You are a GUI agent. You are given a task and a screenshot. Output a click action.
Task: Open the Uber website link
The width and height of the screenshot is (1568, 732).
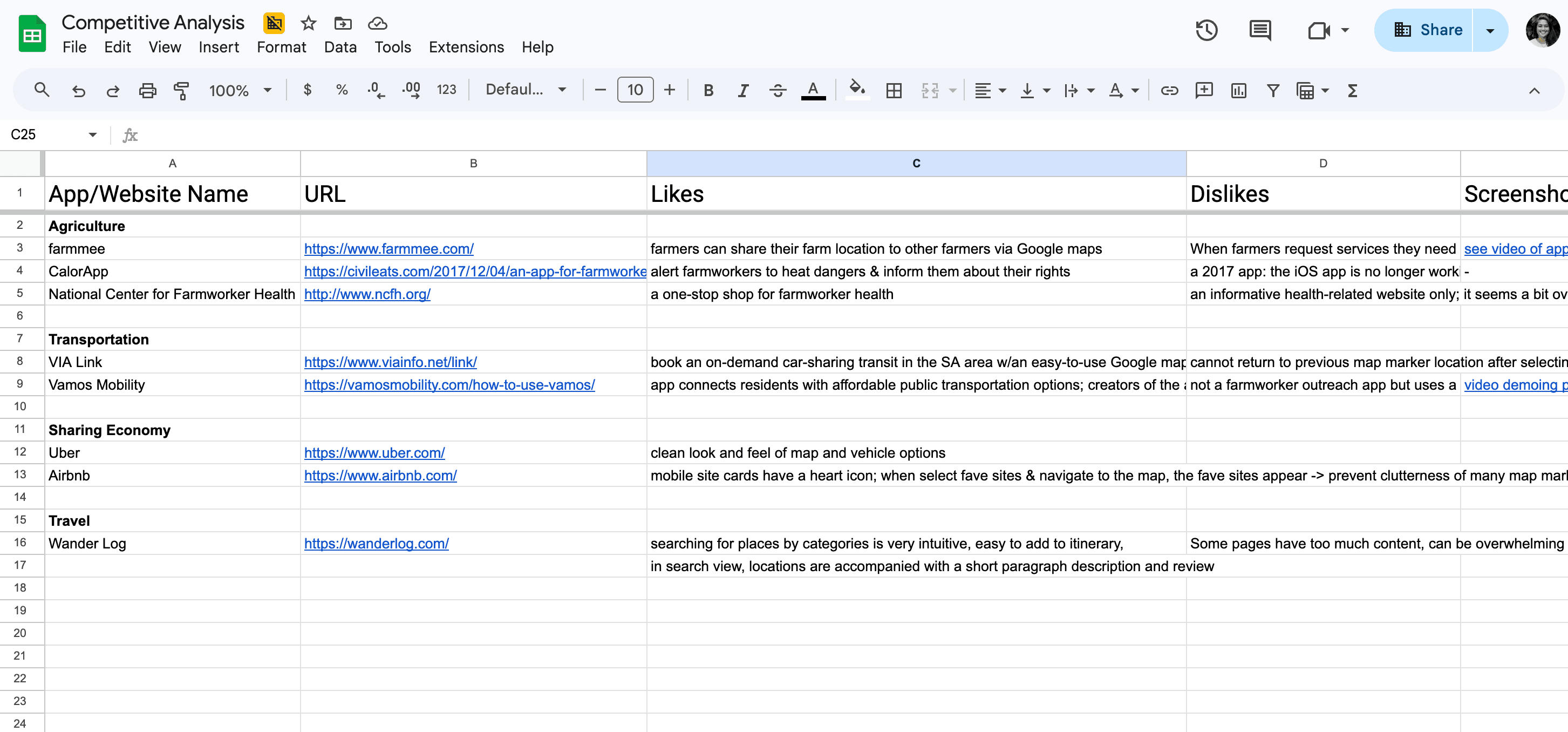coord(374,452)
